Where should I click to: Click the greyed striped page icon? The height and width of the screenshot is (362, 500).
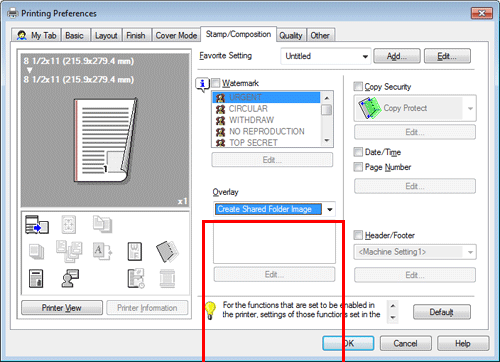coord(167,278)
